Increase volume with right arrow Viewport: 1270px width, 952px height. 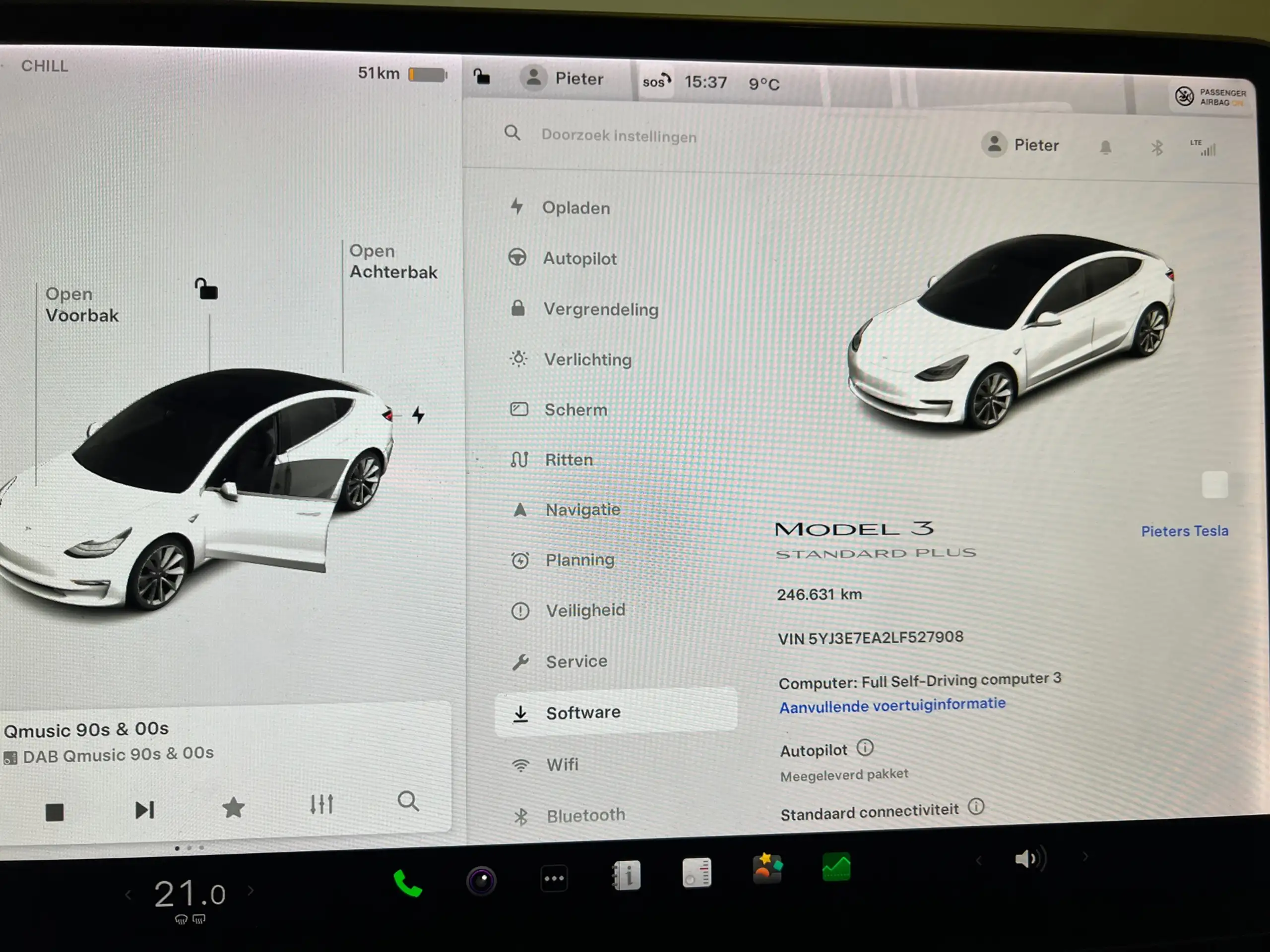tap(1085, 857)
